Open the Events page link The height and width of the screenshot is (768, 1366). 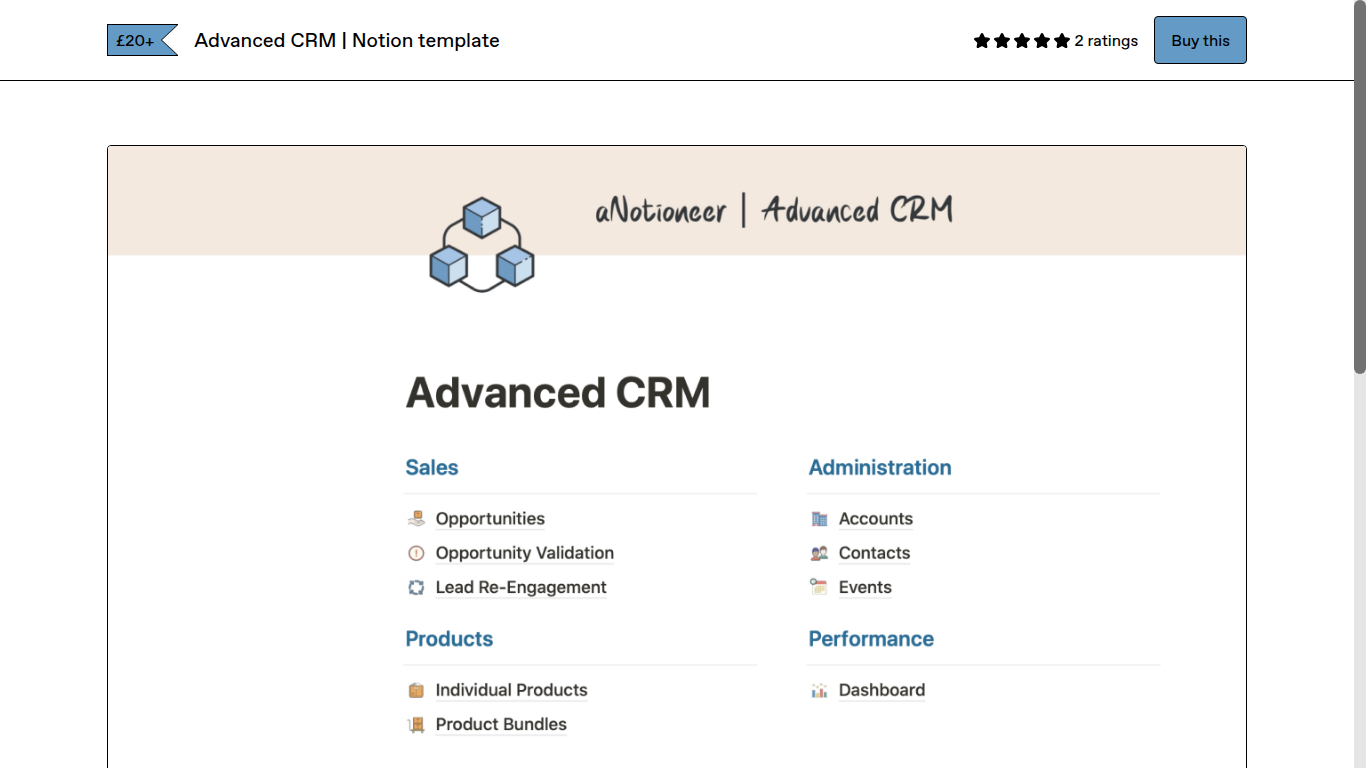[x=865, y=587]
